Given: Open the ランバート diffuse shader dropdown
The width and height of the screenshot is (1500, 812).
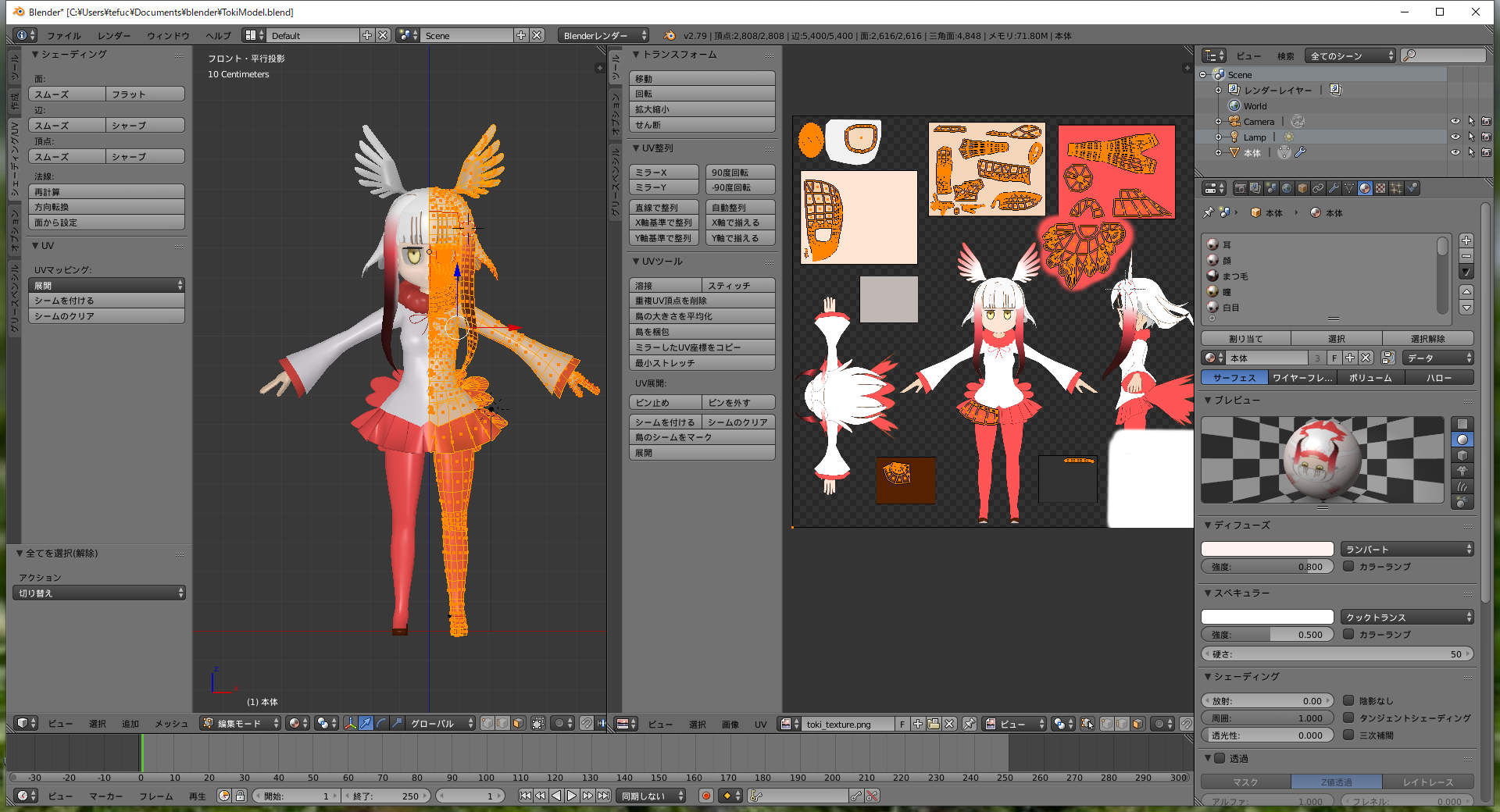Looking at the screenshot, I should point(1407,549).
